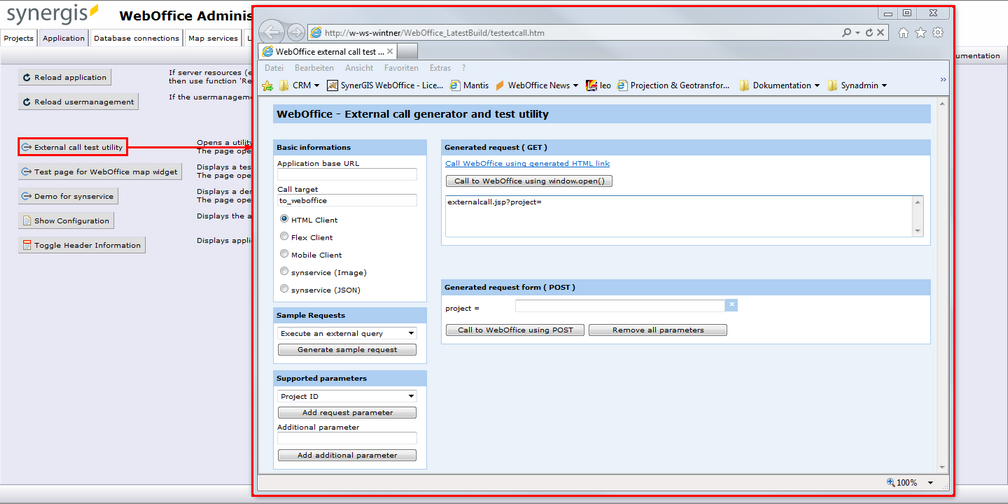Viewport: 1008px width, 504px height.
Task: Open Test page for WebOffice map widget
Action: tap(100, 172)
